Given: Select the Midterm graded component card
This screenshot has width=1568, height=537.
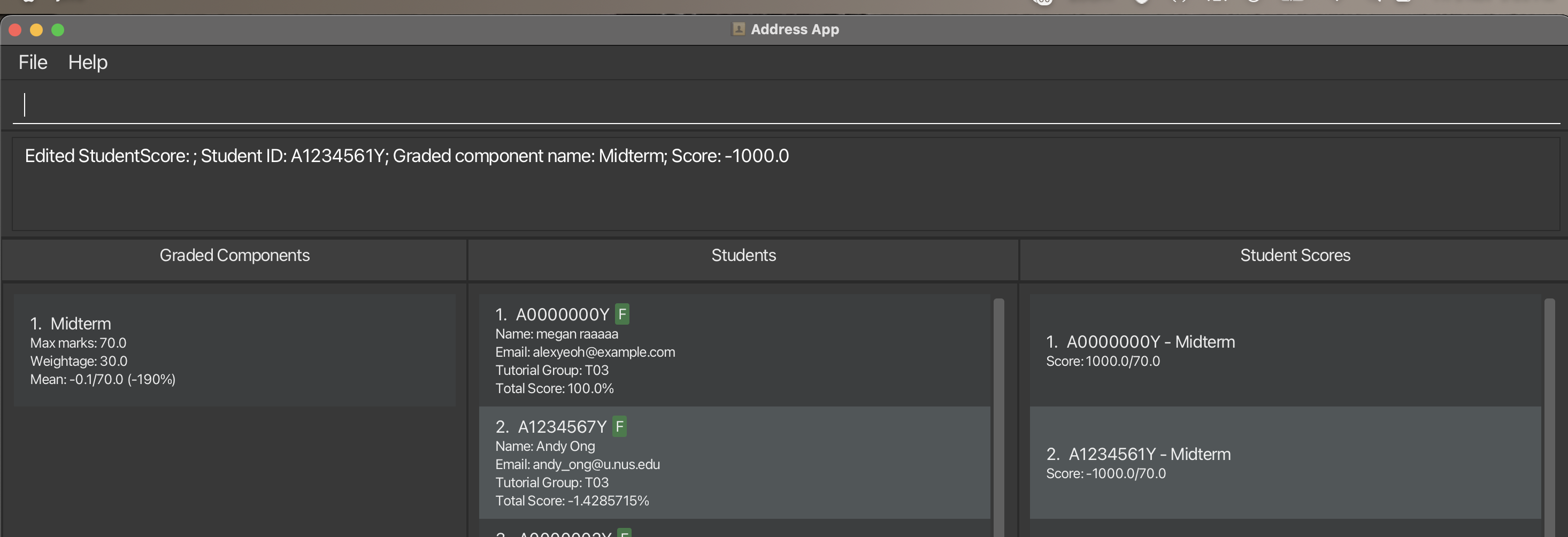Looking at the screenshot, I should 234,351.
